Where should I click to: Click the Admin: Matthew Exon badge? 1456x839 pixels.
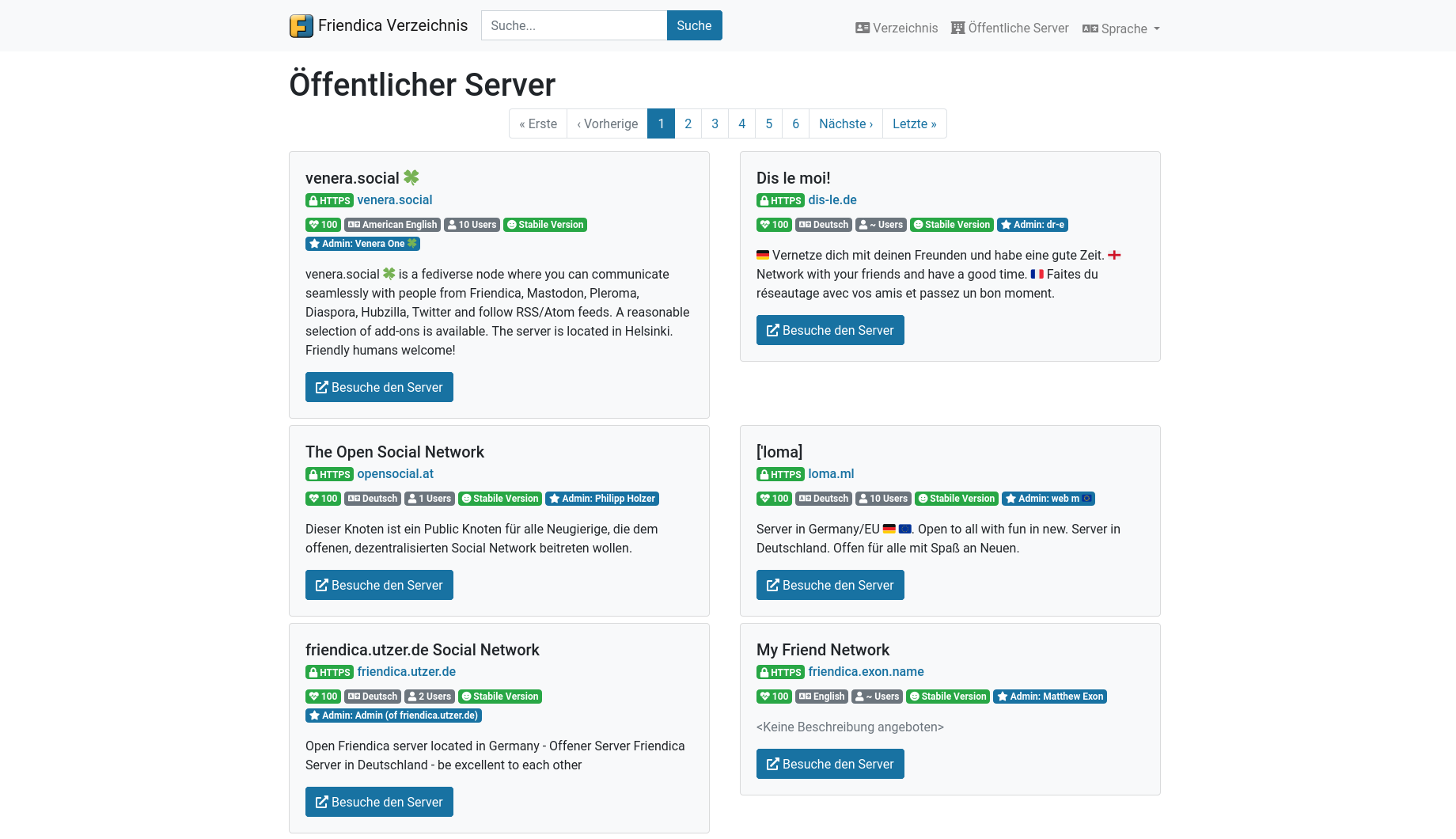[x=1050, y=697]
